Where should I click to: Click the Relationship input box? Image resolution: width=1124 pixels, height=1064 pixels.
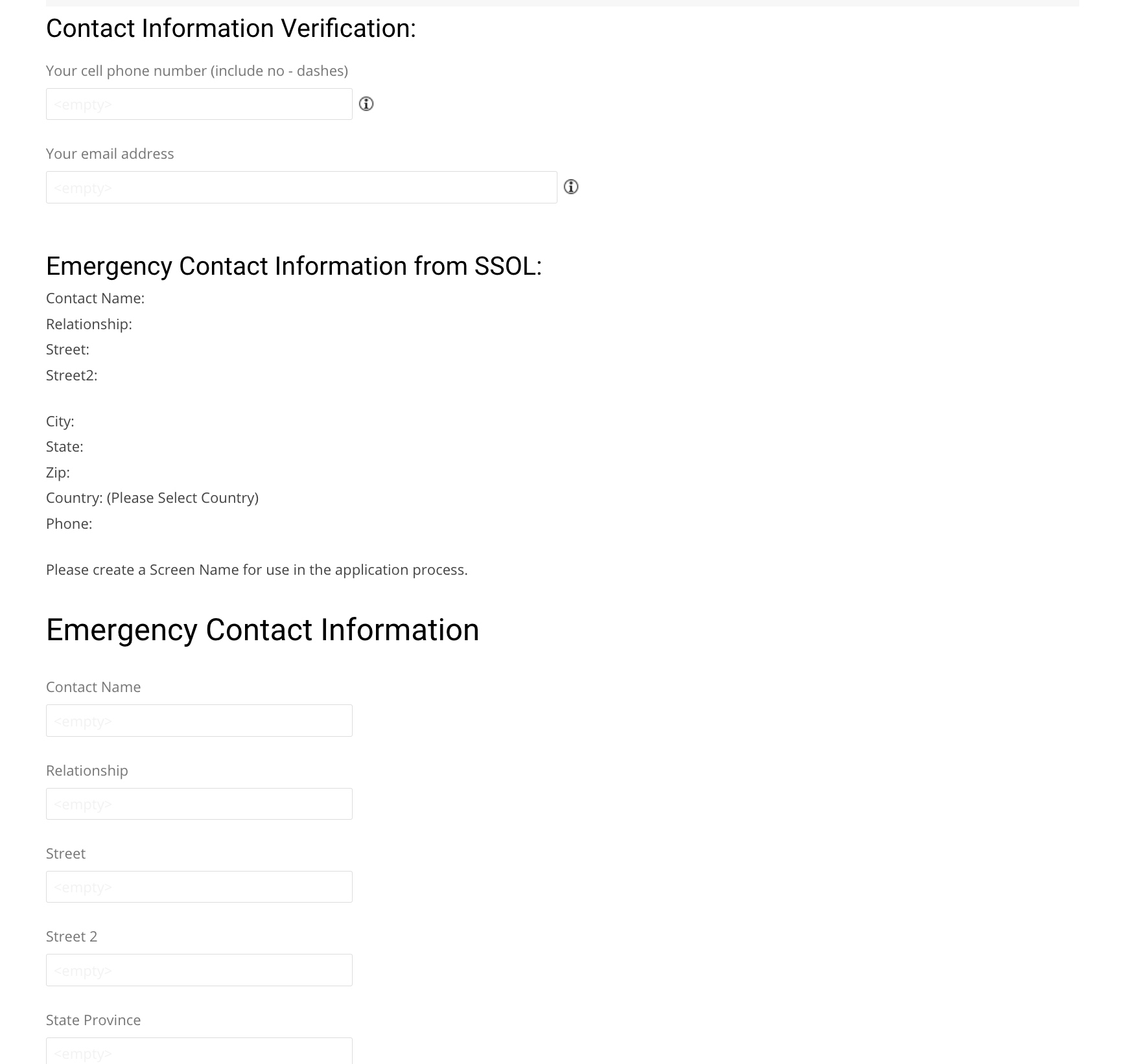coord(199,804)
